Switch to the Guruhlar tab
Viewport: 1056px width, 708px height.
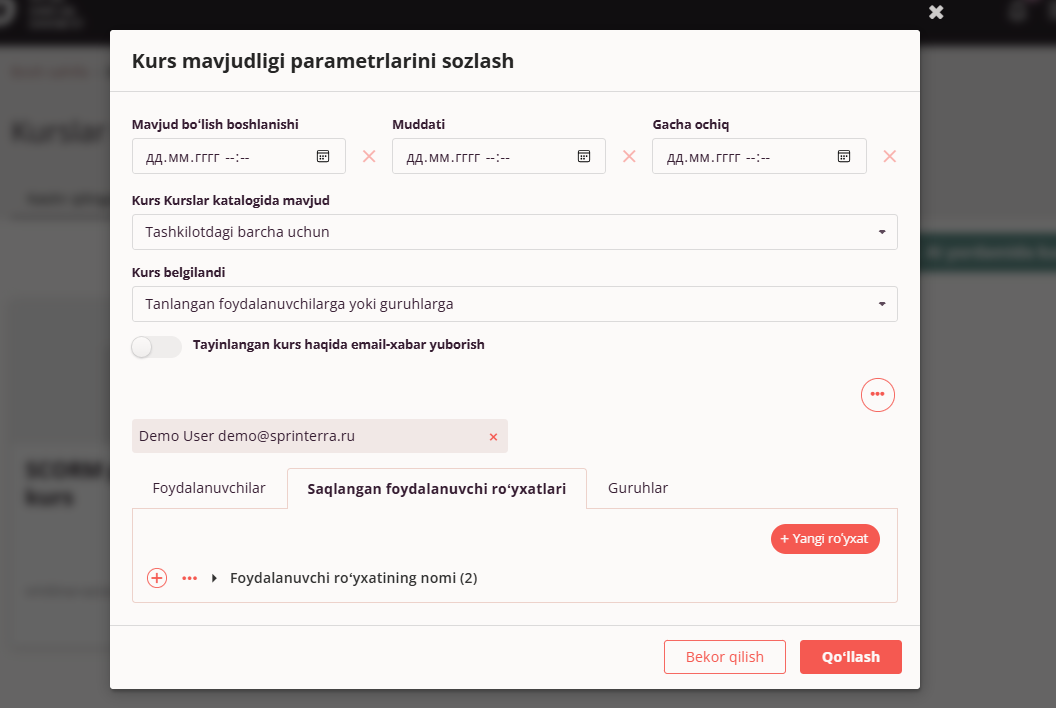(x=638, y=488)
